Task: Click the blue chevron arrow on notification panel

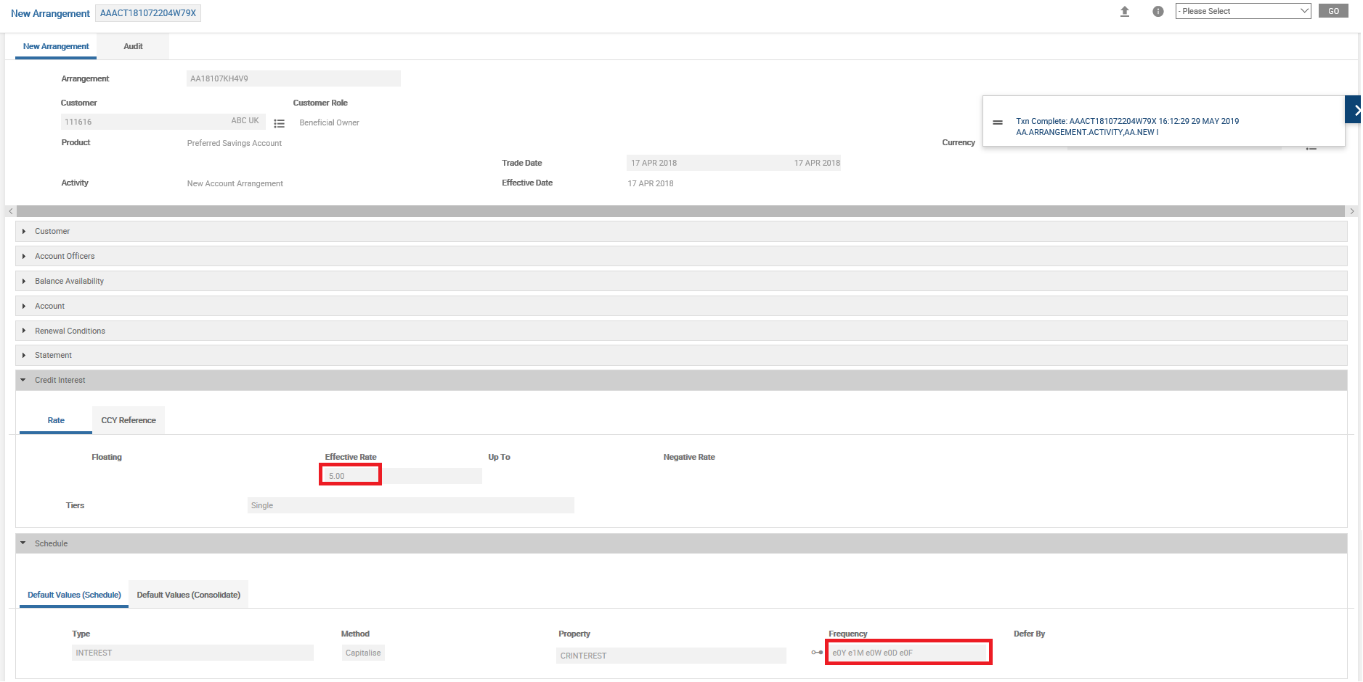Action: 1354,110
